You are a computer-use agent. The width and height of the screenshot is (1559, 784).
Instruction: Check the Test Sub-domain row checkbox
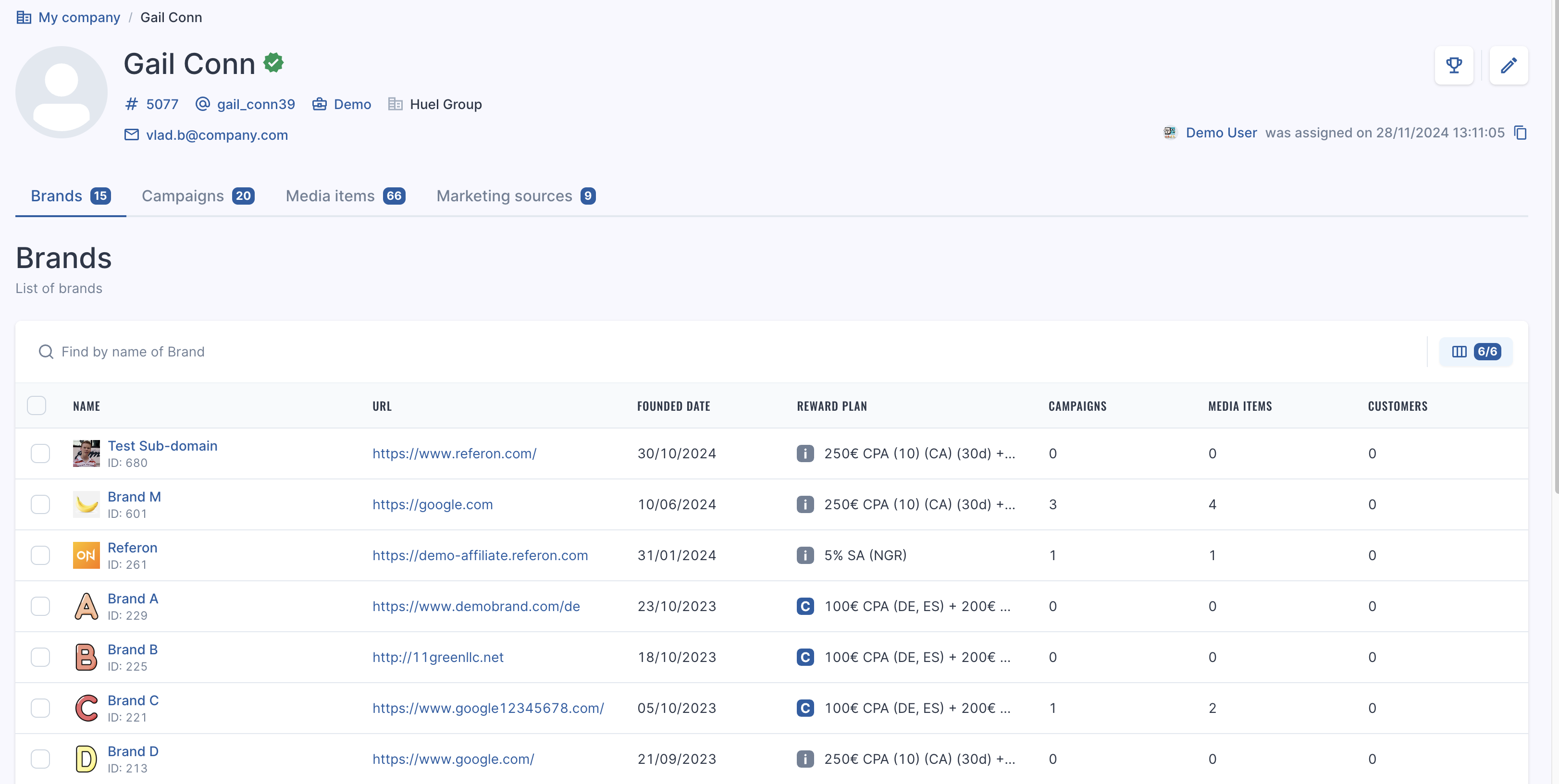coord(40,453)
